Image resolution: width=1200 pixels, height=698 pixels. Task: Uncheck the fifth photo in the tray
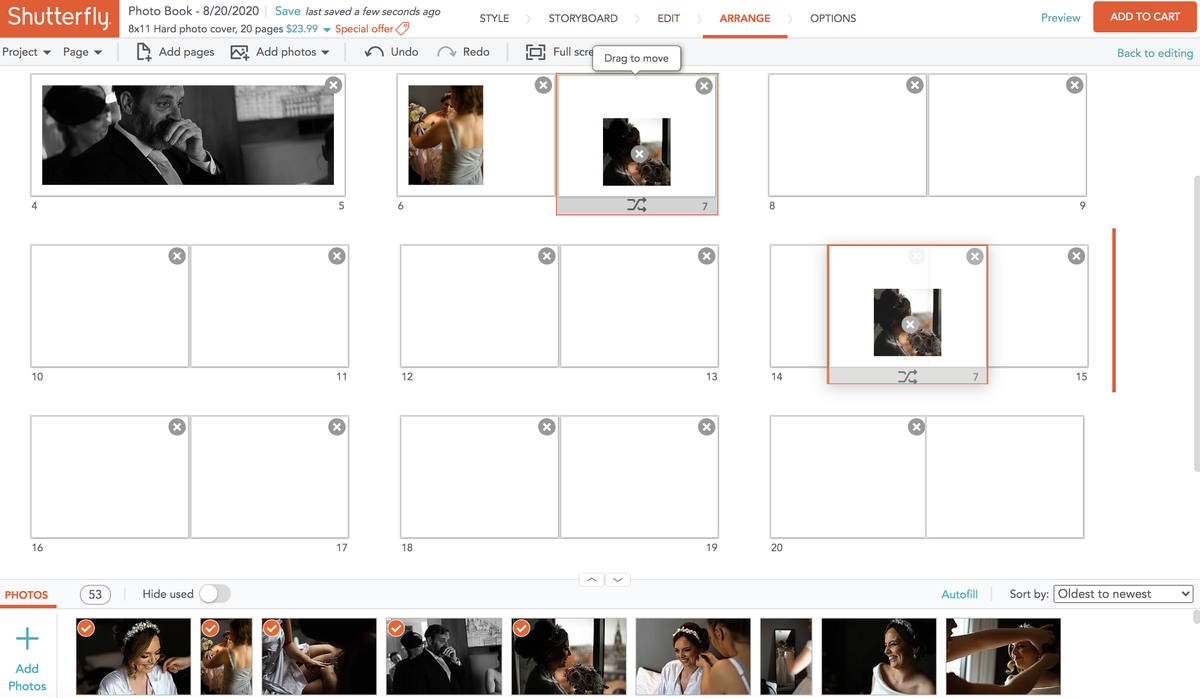tap(520, 628)
